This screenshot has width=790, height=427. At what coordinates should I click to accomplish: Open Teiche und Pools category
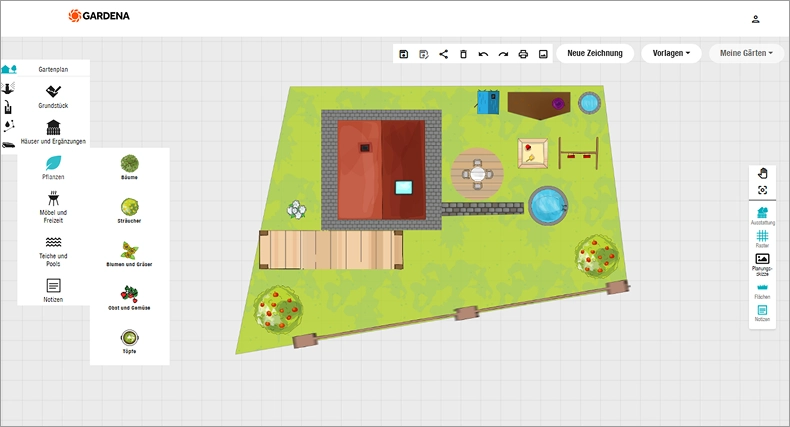[x=53, y=251]
